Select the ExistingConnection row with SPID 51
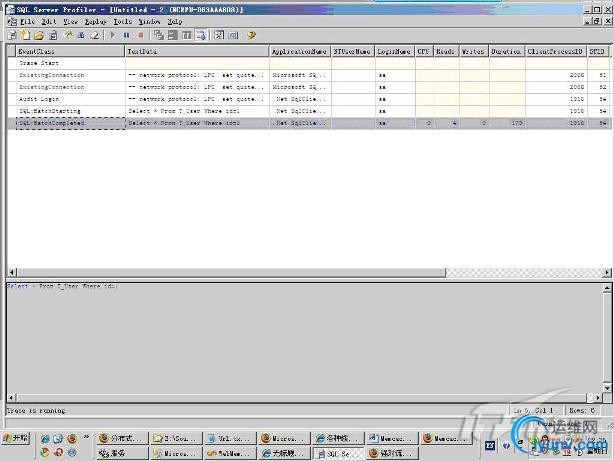The height and width of the screenshot is (461, 614). 308,75
